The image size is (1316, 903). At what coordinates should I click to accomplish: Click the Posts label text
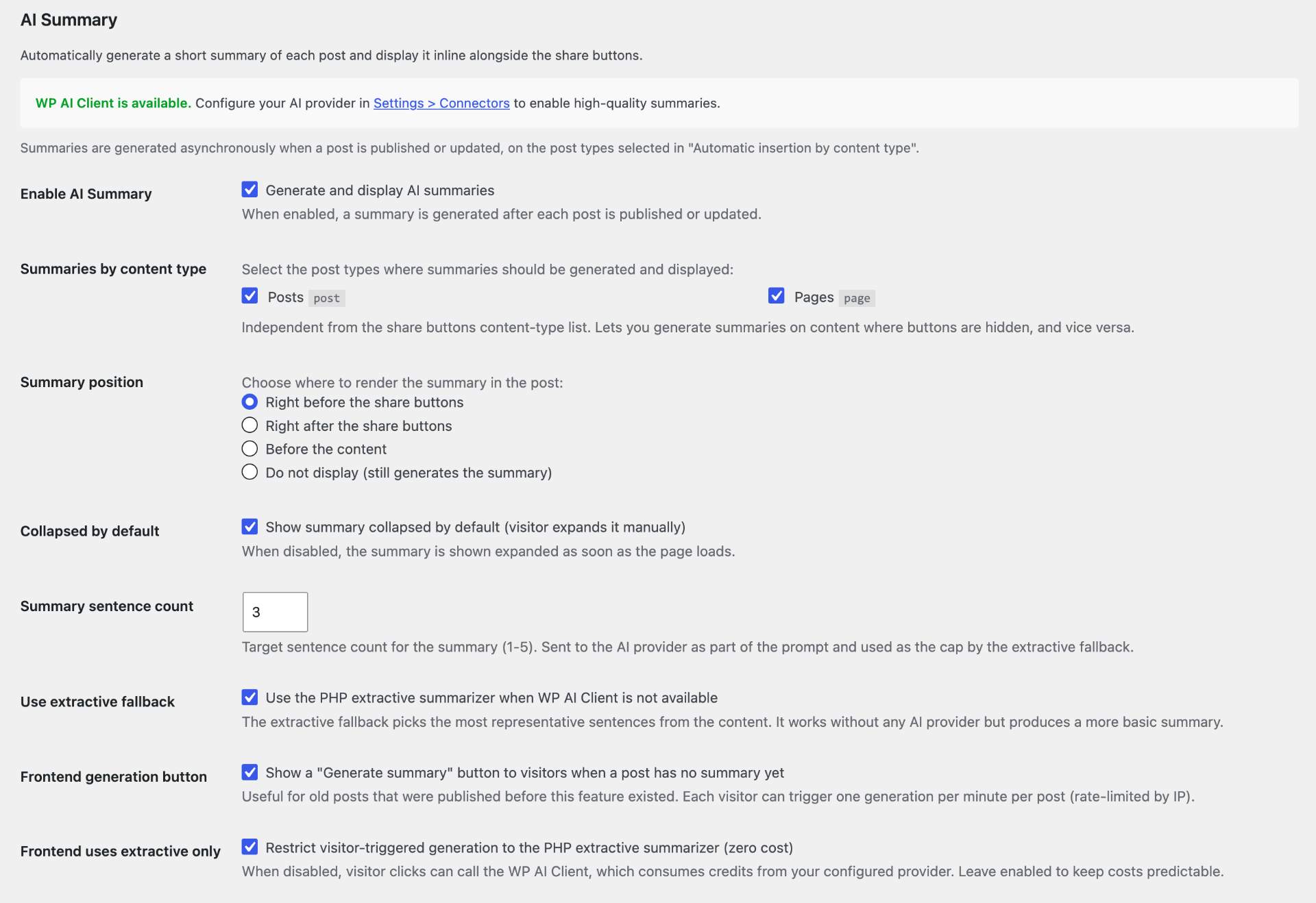tap(285, 297)
